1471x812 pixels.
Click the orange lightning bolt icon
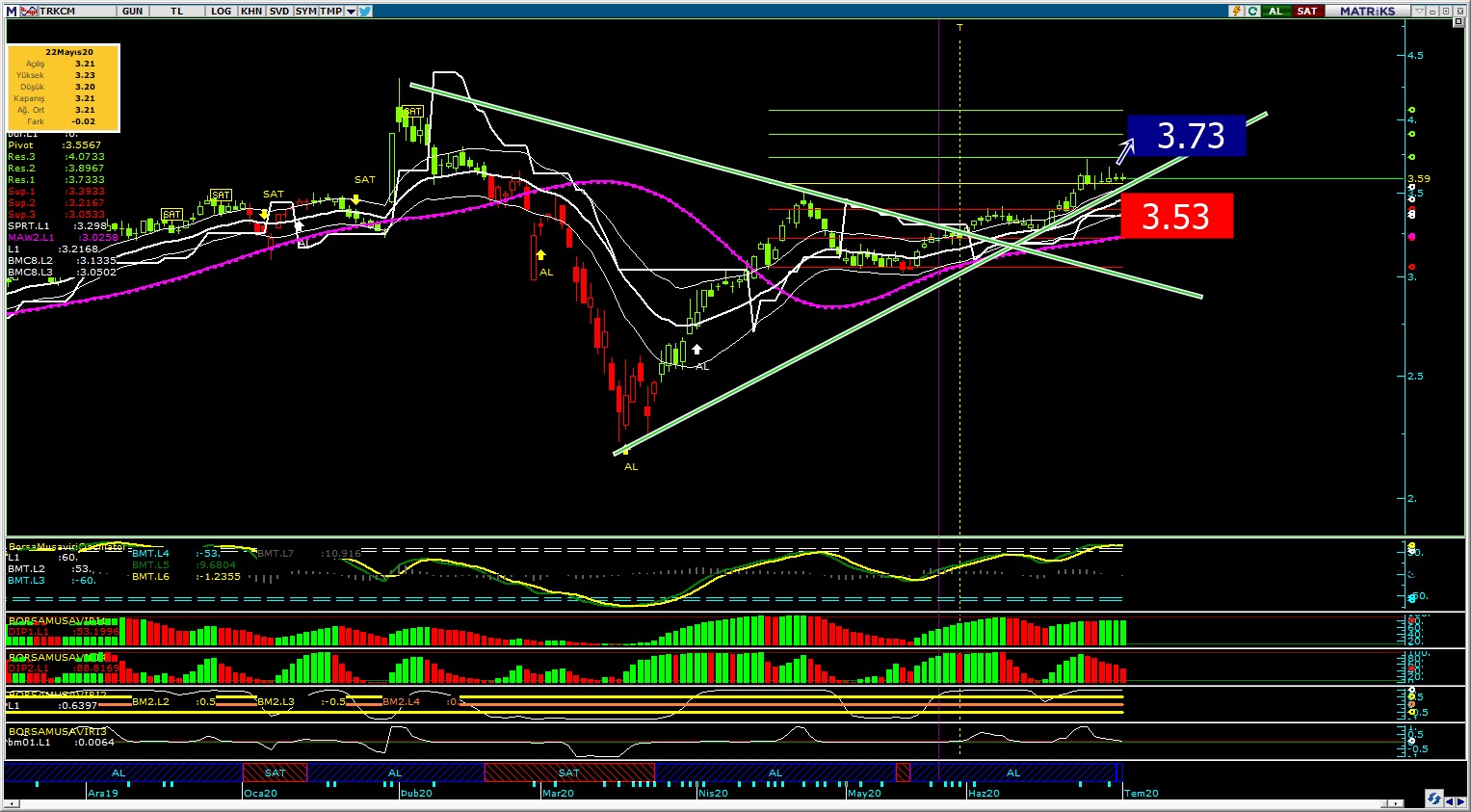pos(1236,12)
